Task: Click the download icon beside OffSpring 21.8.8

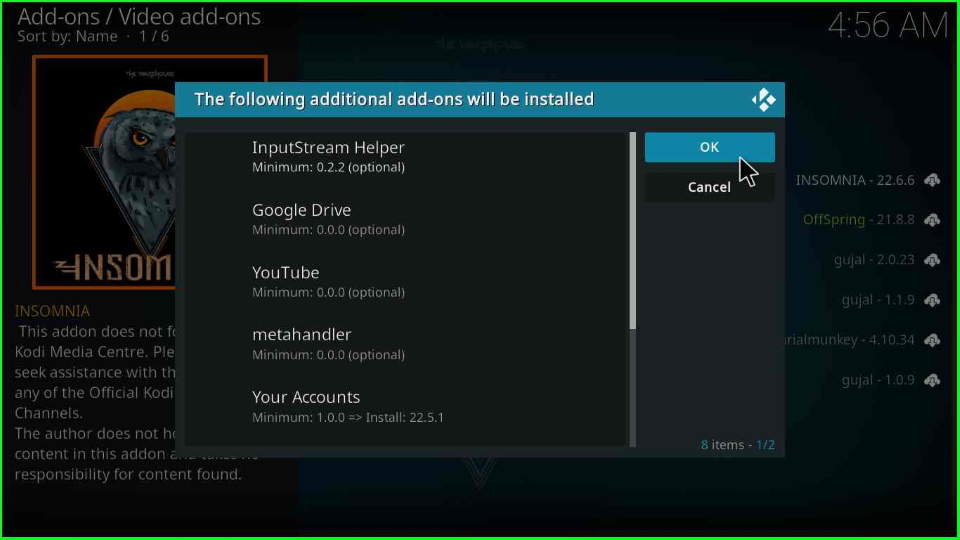Action: [932, 220]
